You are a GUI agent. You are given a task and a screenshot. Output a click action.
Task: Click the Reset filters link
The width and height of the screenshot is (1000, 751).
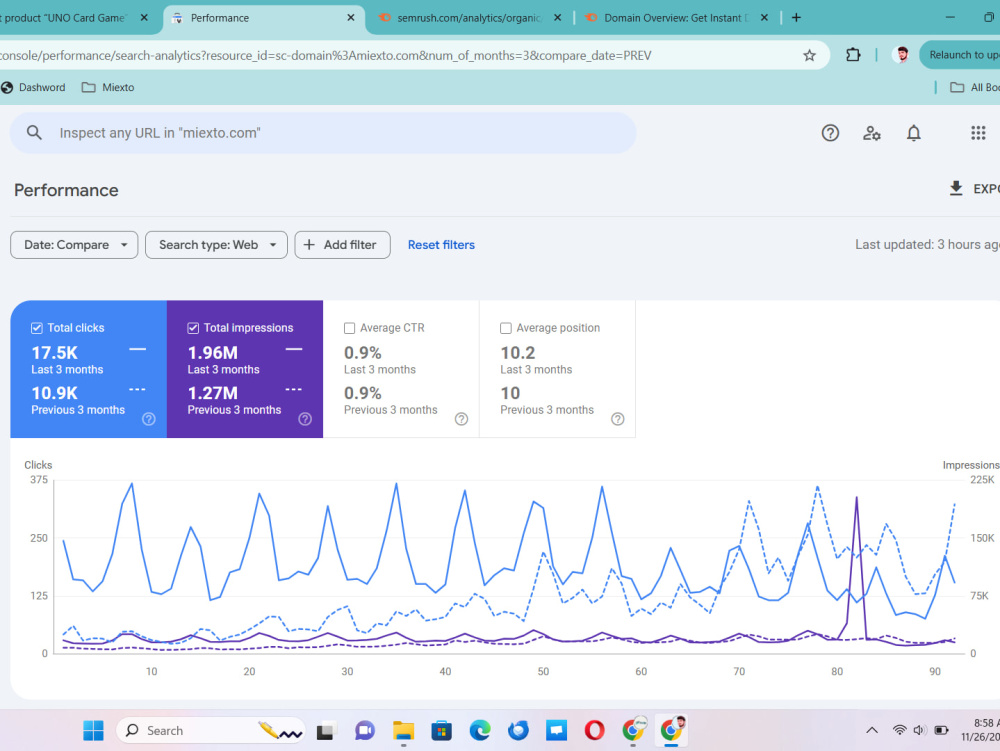coord(441,245)
